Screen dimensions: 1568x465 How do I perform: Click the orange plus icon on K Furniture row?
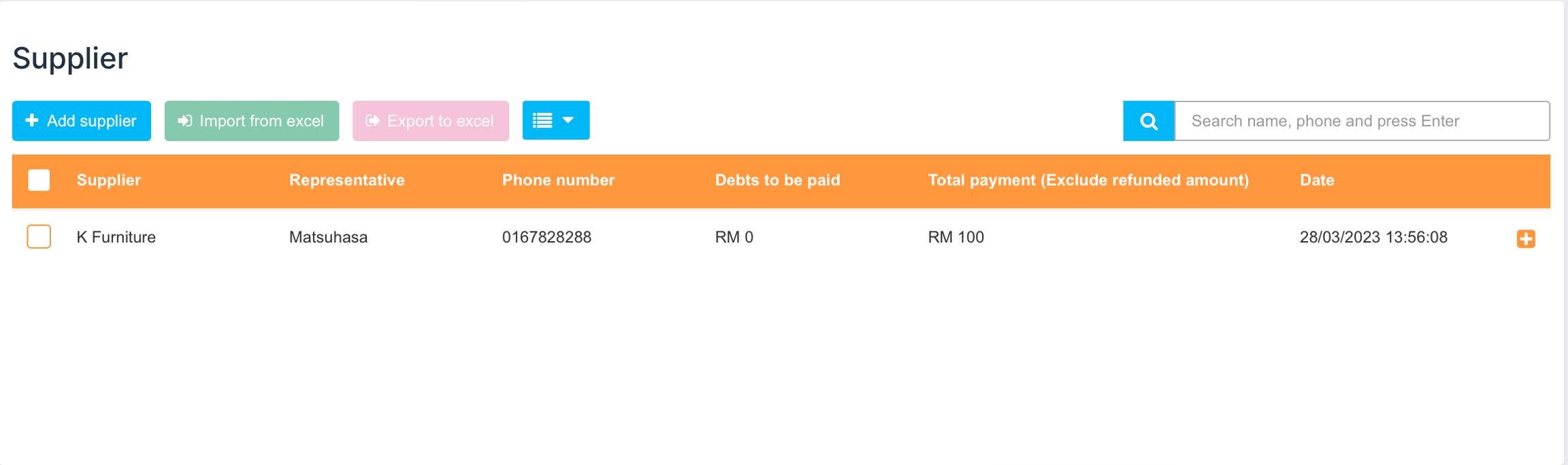coord(1525,239)
